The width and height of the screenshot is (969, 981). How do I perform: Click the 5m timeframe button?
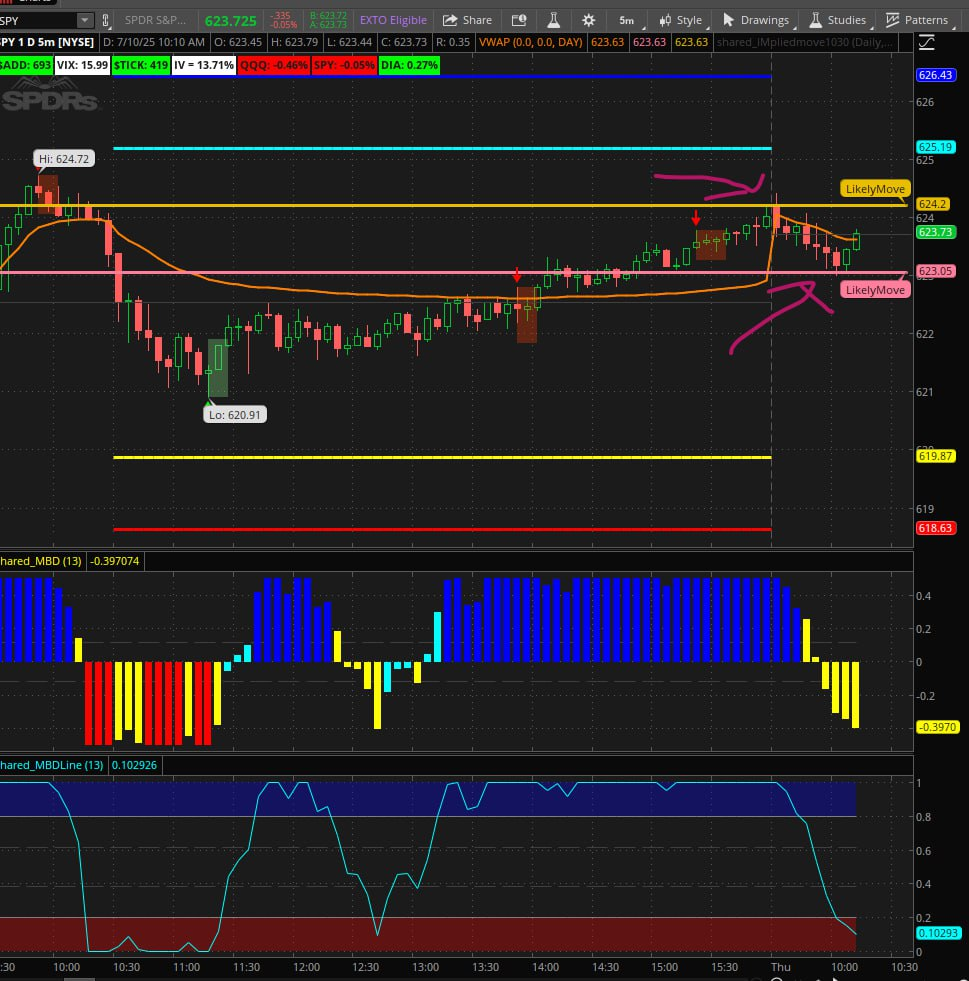[626, 20]
